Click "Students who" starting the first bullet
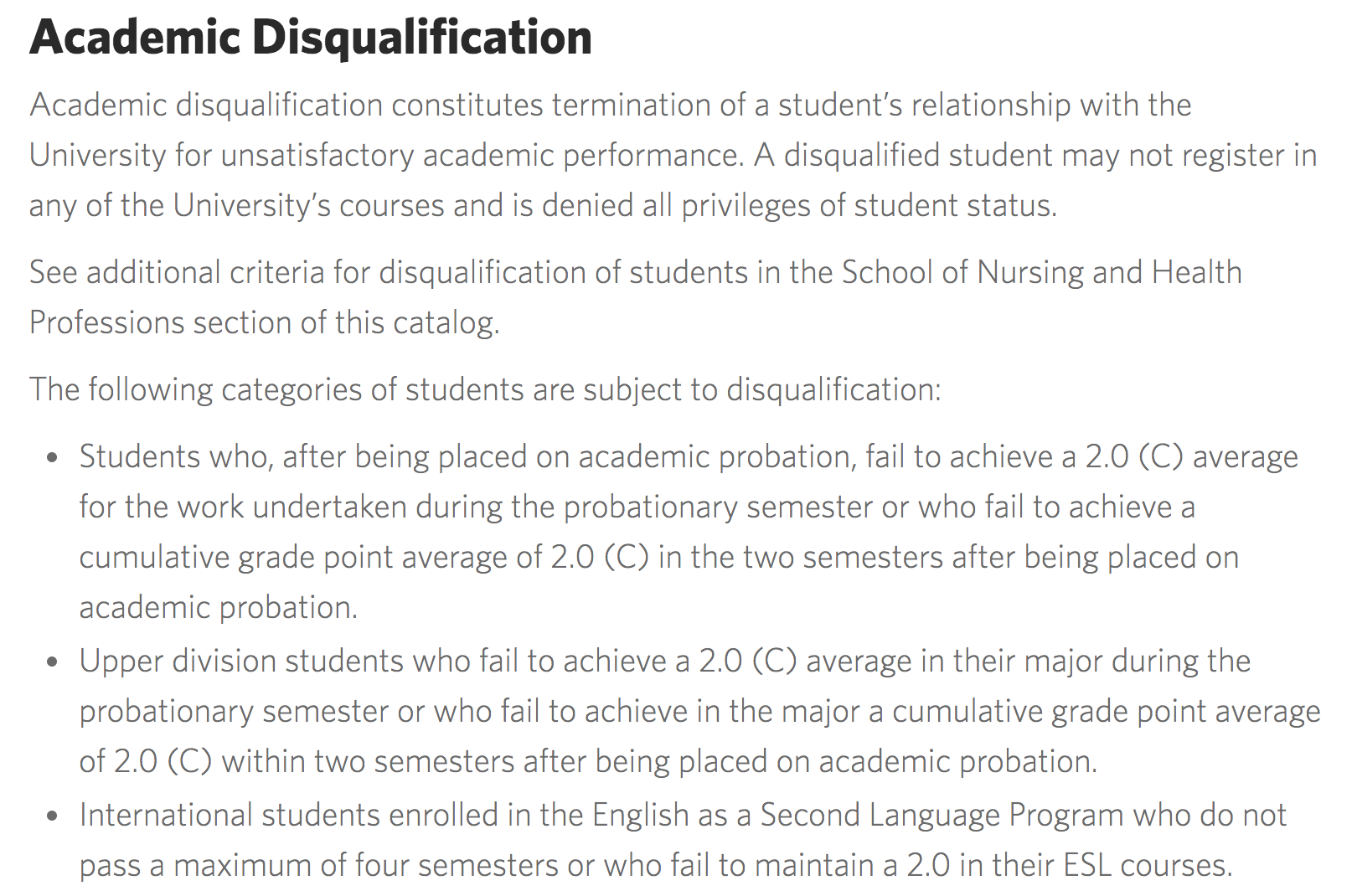The image size is (1357, 896). [x=176, y=457]
